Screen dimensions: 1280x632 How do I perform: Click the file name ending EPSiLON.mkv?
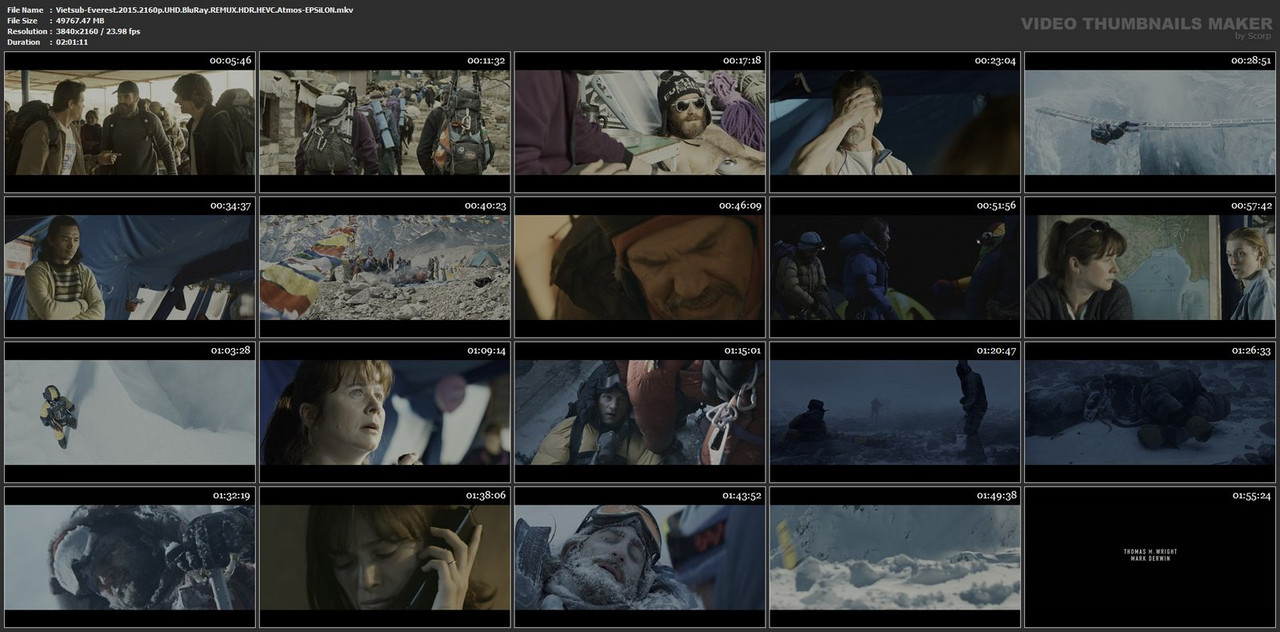204,10
